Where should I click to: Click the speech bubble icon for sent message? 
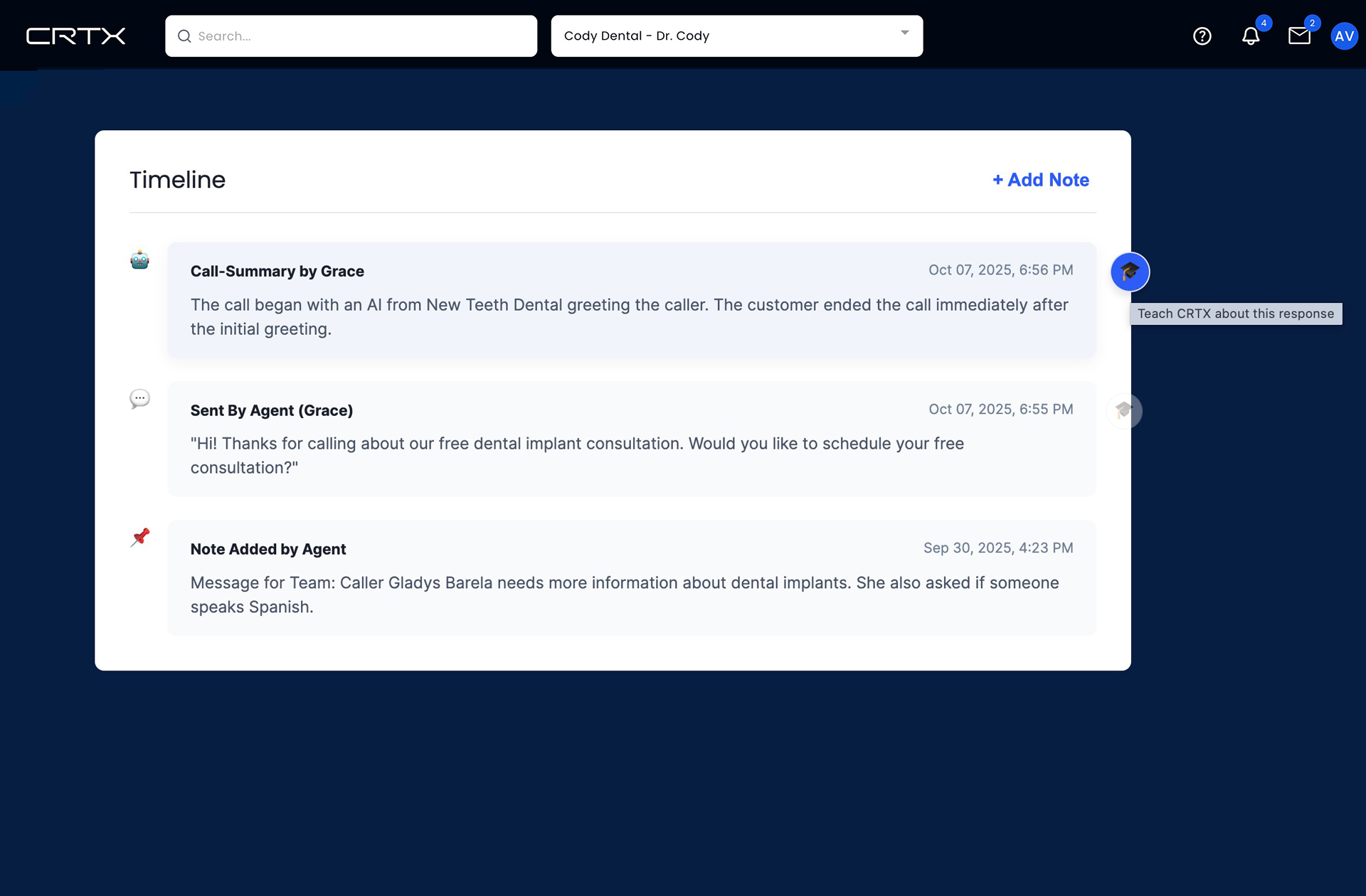click(140, 399)
